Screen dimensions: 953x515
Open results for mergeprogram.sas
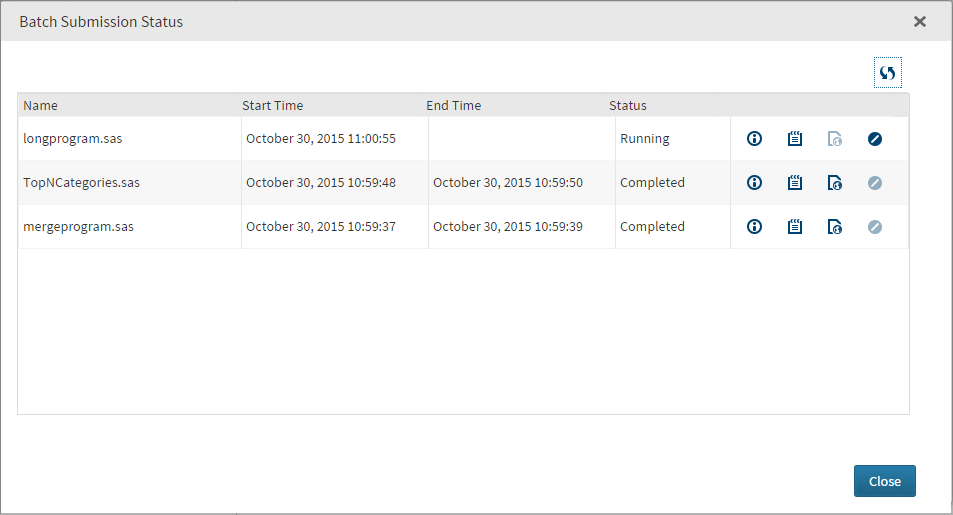coord(835,227)
